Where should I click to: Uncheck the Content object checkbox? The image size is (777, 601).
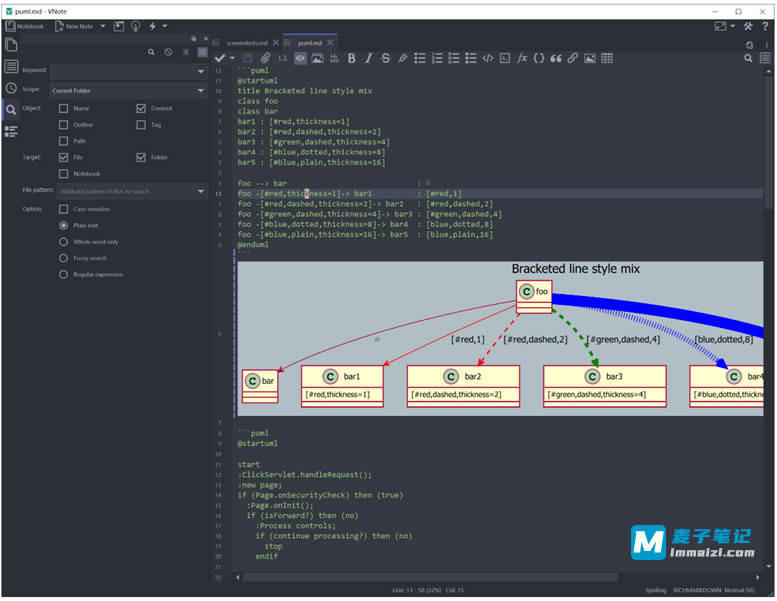[141, 108]
